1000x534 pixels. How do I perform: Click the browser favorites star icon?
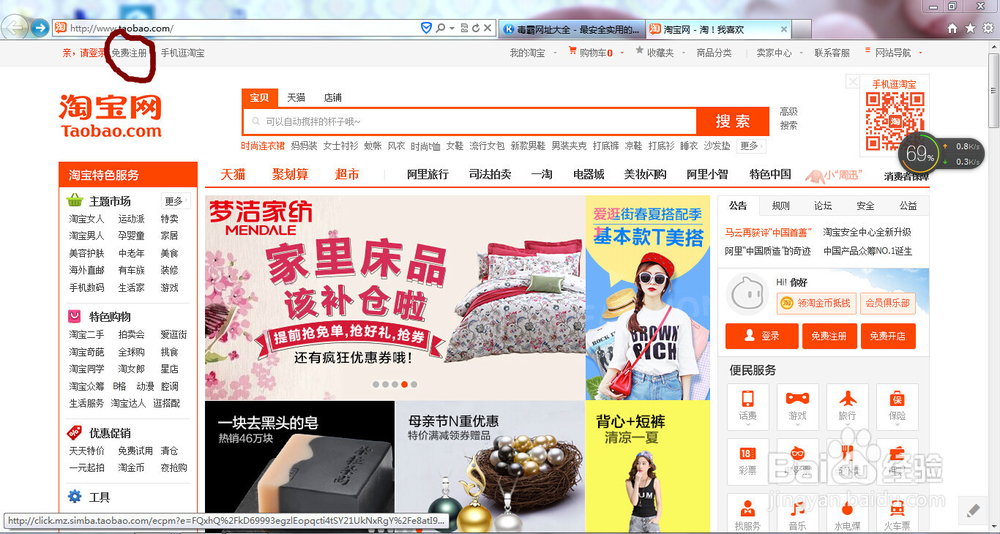(x=970, y=28)
